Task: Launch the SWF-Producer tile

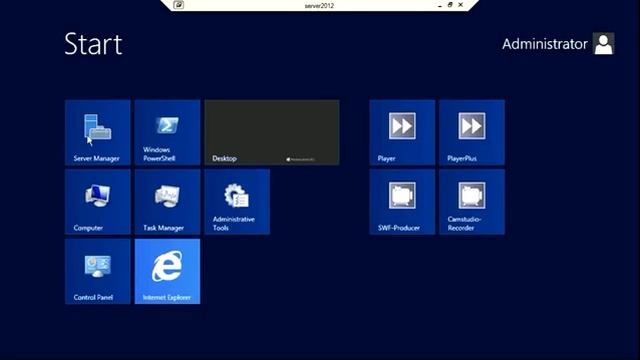Action: pyautogui.click(x=402, y=202)
